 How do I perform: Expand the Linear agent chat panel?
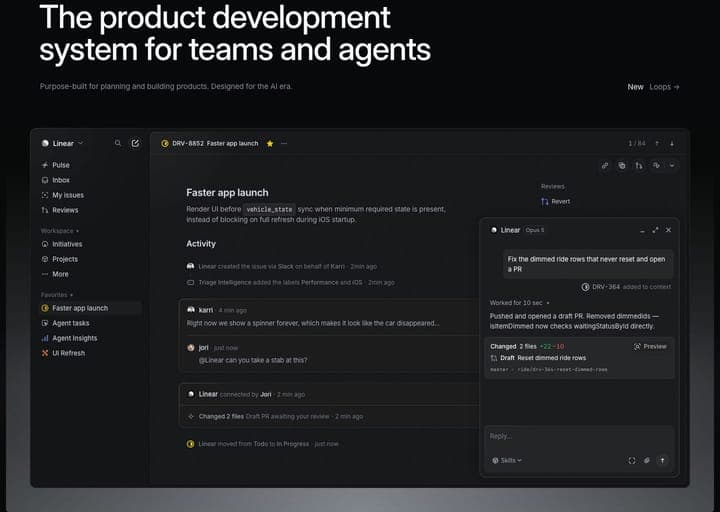pos(655,230)
